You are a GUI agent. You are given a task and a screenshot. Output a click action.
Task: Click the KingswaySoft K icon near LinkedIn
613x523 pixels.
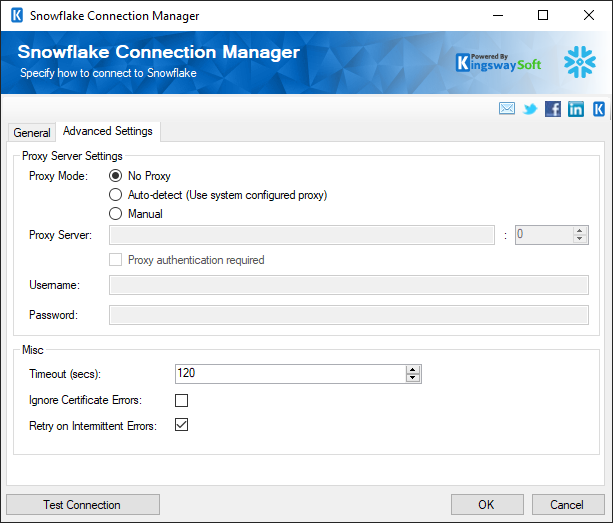point(599,109)
